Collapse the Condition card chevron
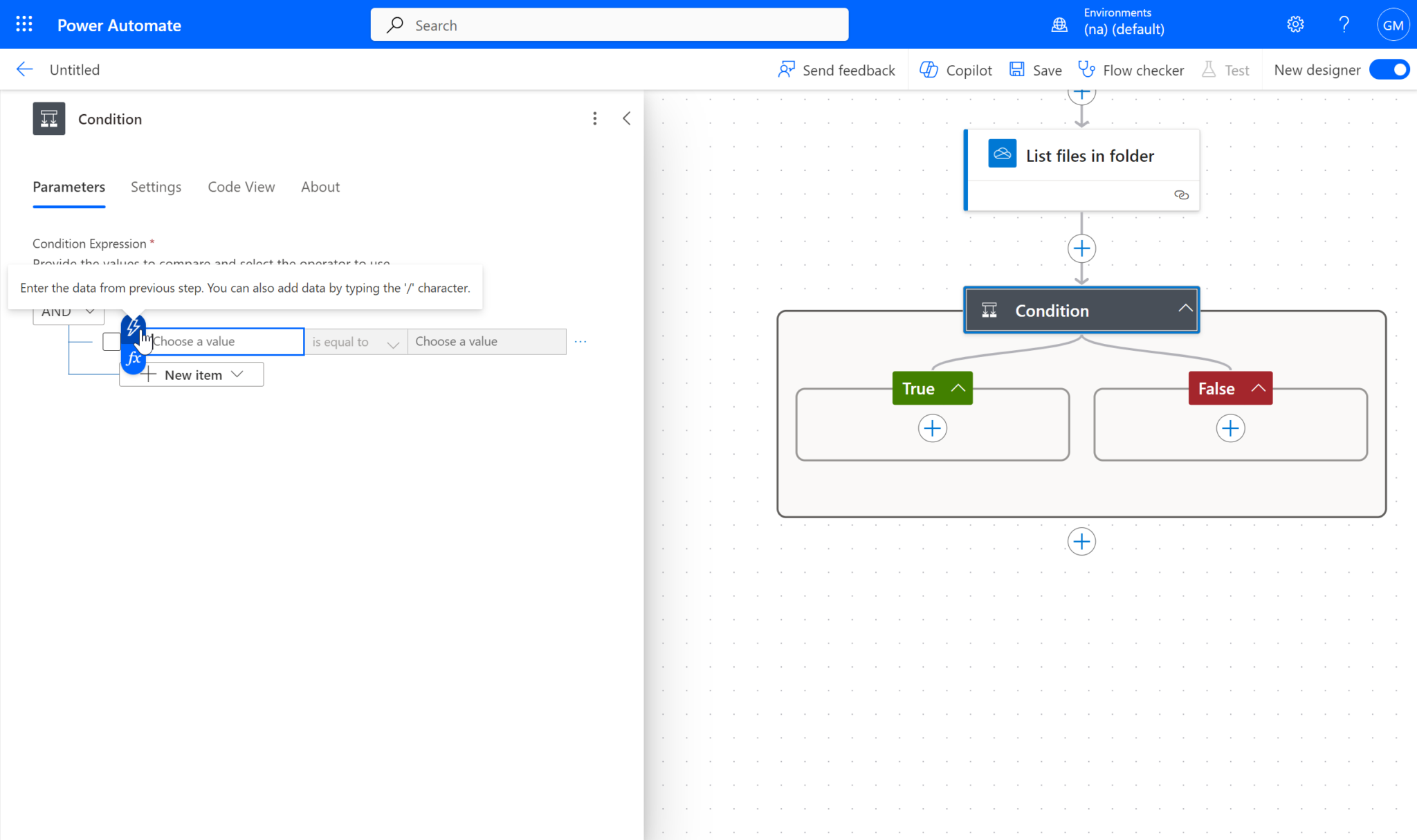1417x840 pixels. click(x=1185, y=309)
